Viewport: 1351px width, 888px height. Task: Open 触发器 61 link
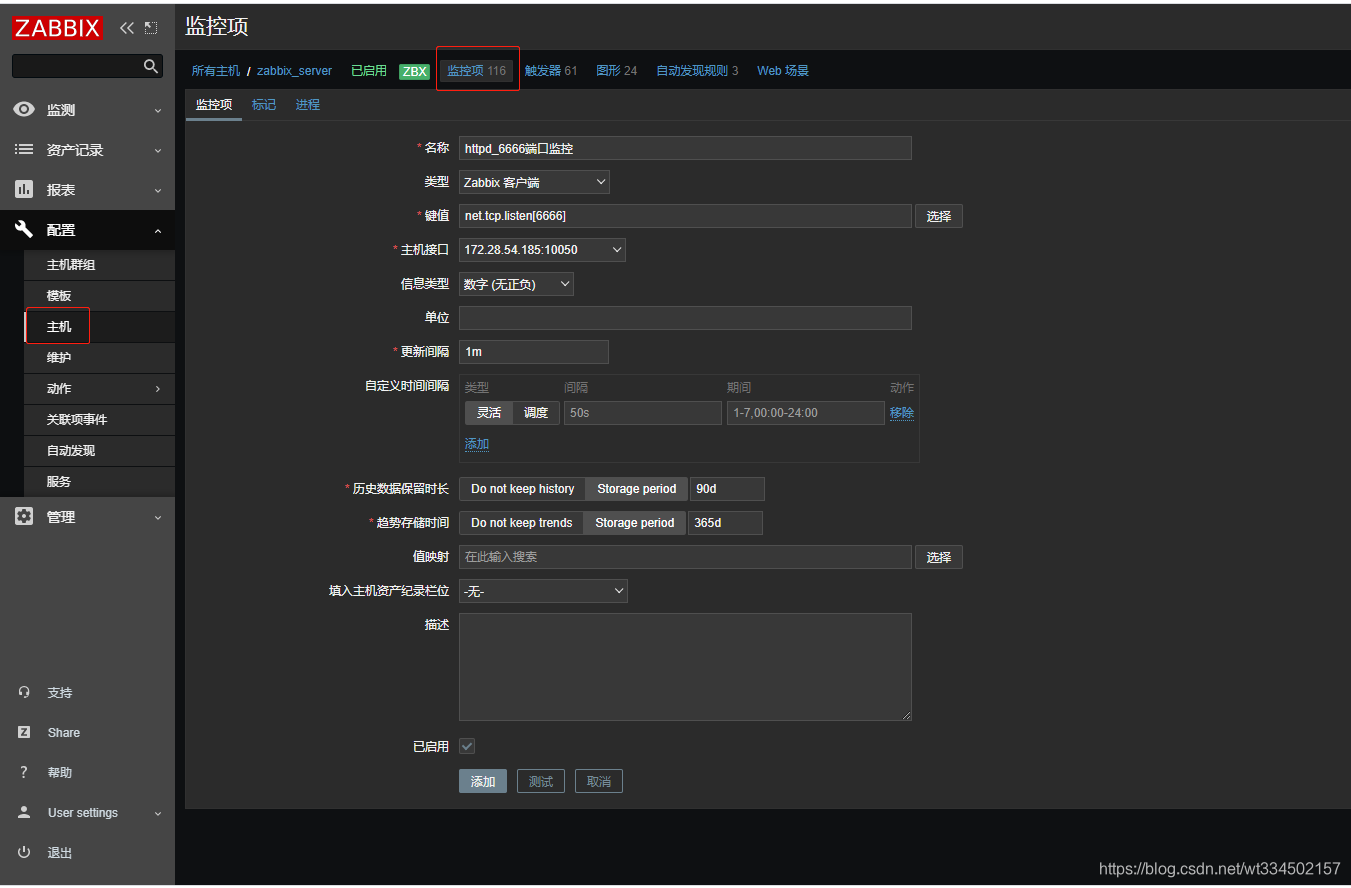pyautogui.click(x=551, y=71)
